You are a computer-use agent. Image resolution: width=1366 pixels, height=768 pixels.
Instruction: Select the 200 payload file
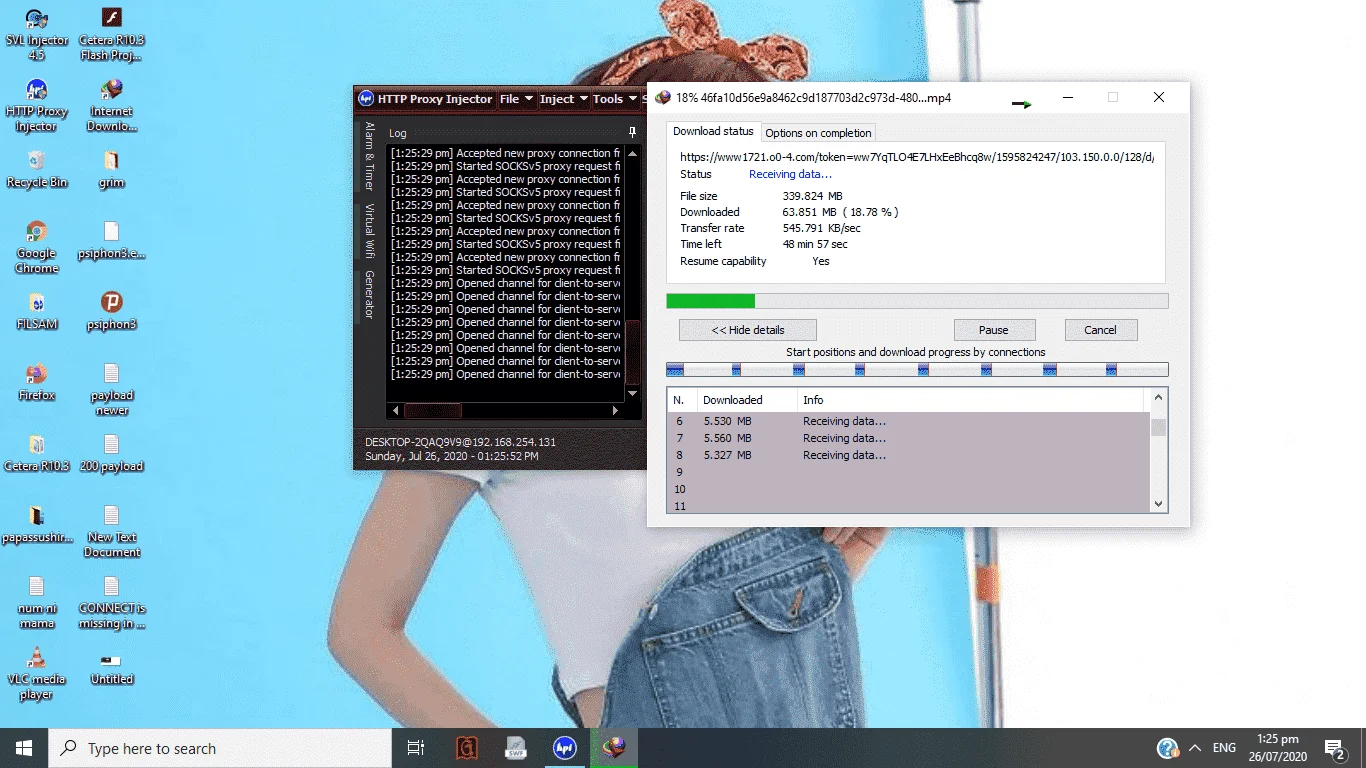(x=112, y=453)
